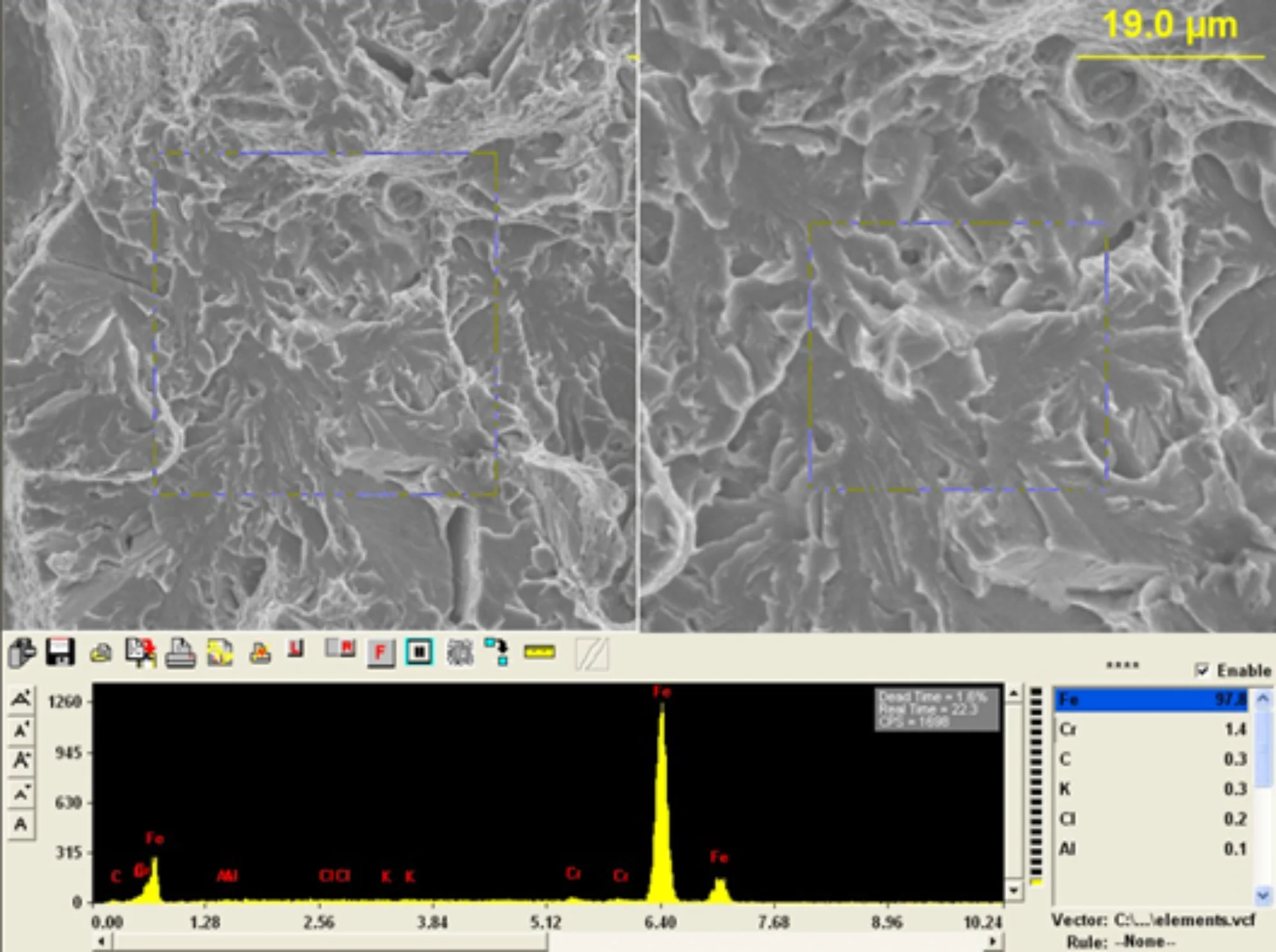Click spectrum horizontal scroll left arrow

pyautogui.click(x=102, y=941)
